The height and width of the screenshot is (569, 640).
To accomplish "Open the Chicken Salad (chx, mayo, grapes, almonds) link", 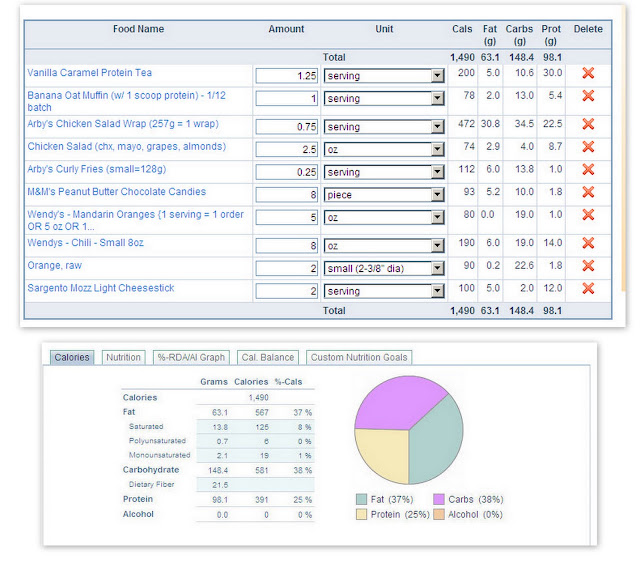I will [x=127, y=147].
